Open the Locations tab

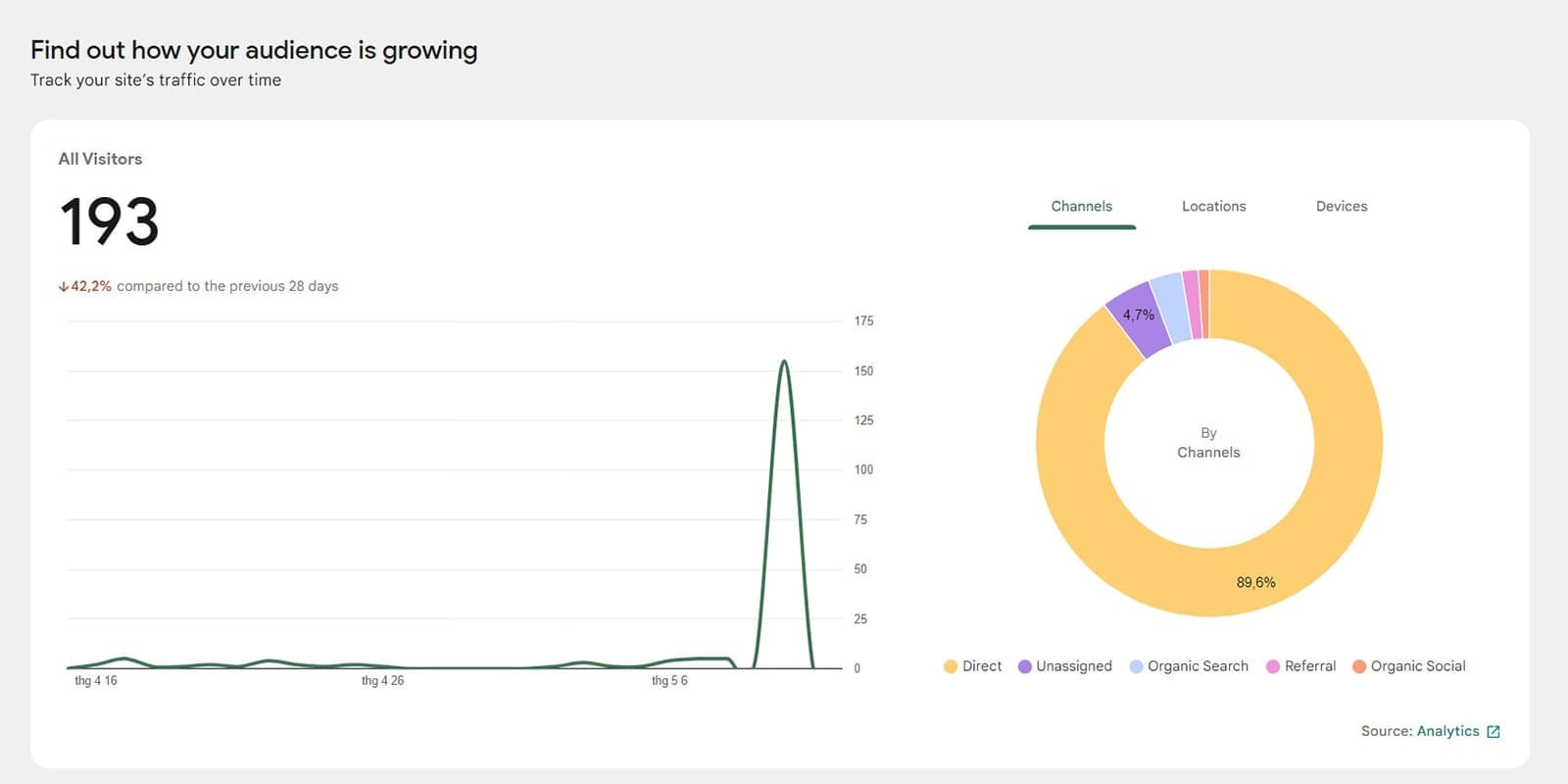pos(1213,206)
